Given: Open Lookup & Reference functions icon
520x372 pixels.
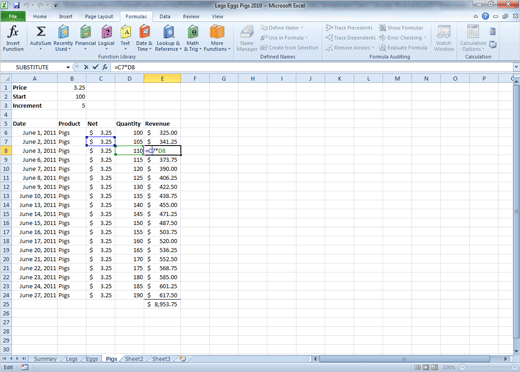Looking at the screenshot, I should click(x=169, y=32).
